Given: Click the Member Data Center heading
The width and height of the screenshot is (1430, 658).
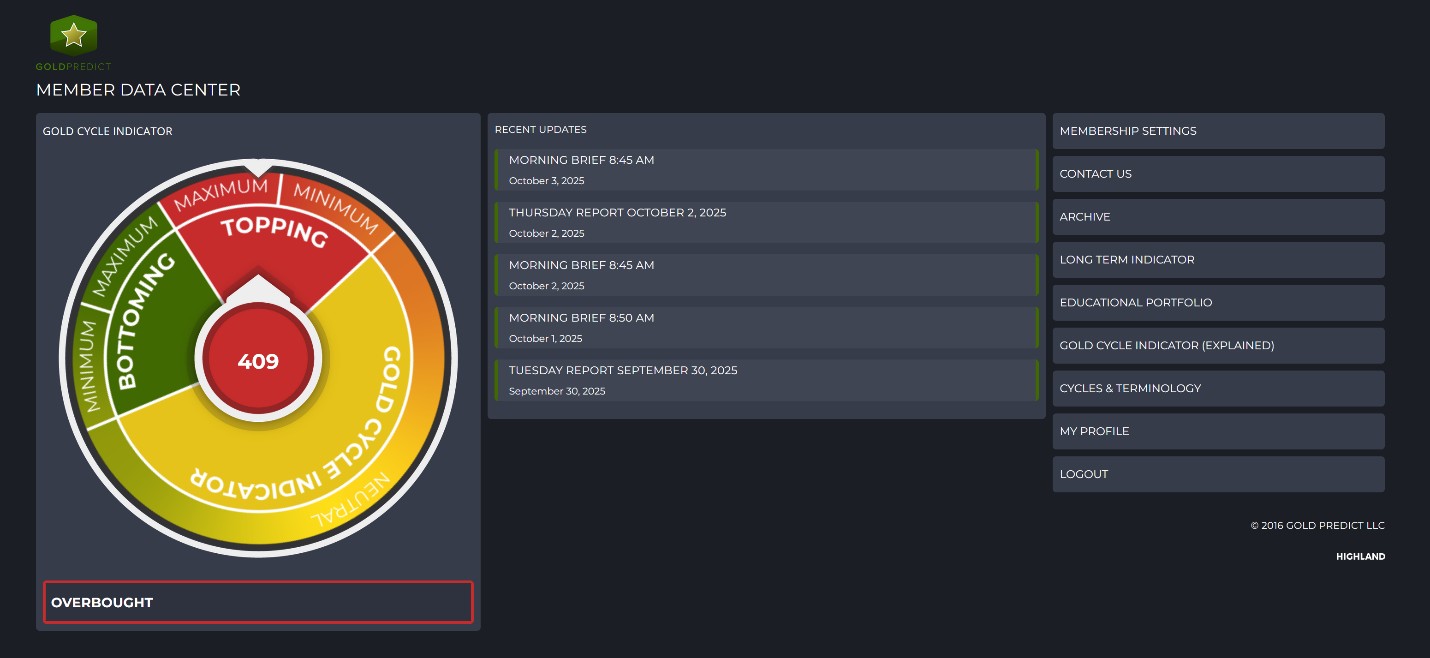Looking at the screenshot, I should pos(138,90).
